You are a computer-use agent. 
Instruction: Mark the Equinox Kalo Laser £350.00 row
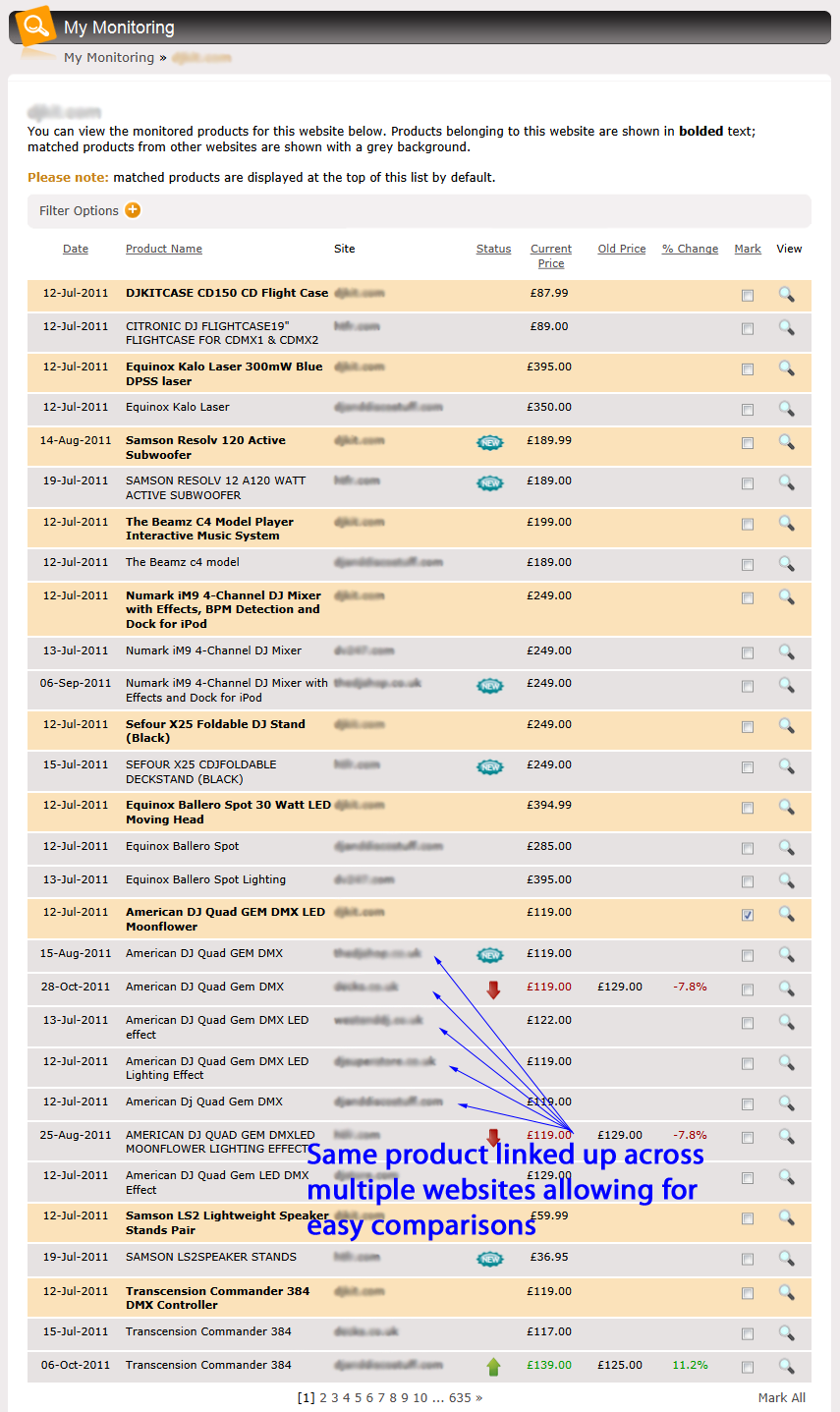(748, 410)
